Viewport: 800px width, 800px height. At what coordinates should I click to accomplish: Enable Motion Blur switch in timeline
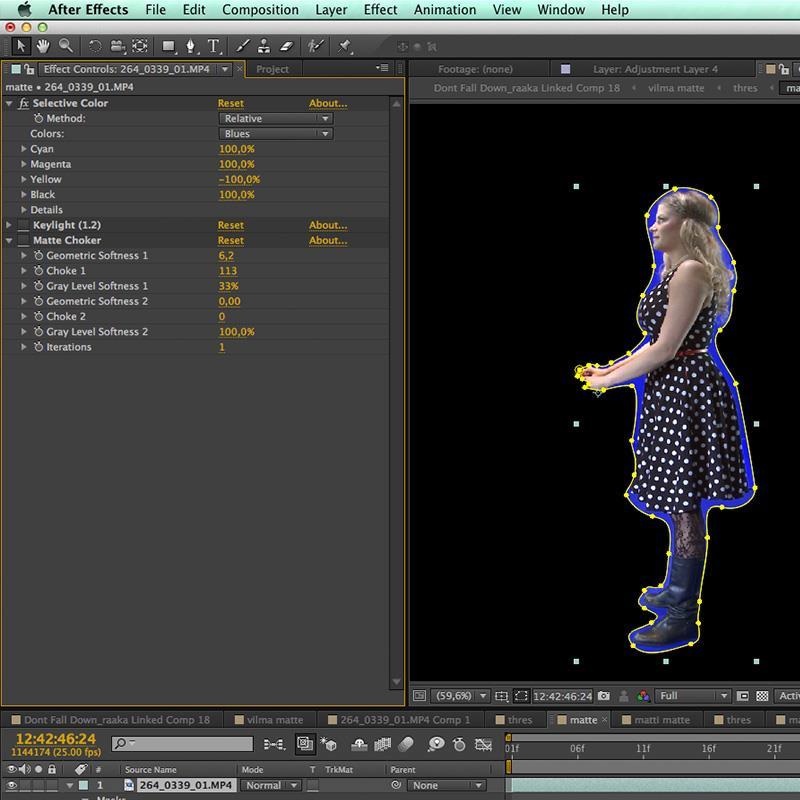[406, 744]
